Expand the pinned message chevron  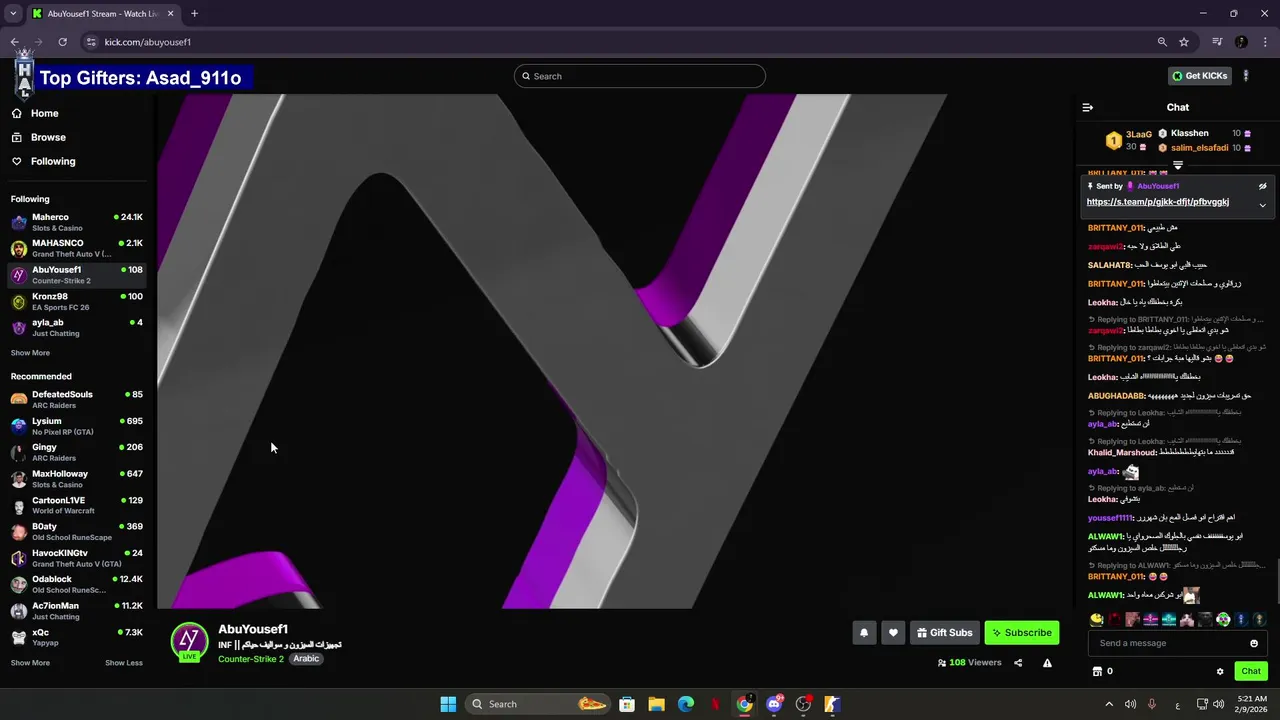click(1262, 205)
